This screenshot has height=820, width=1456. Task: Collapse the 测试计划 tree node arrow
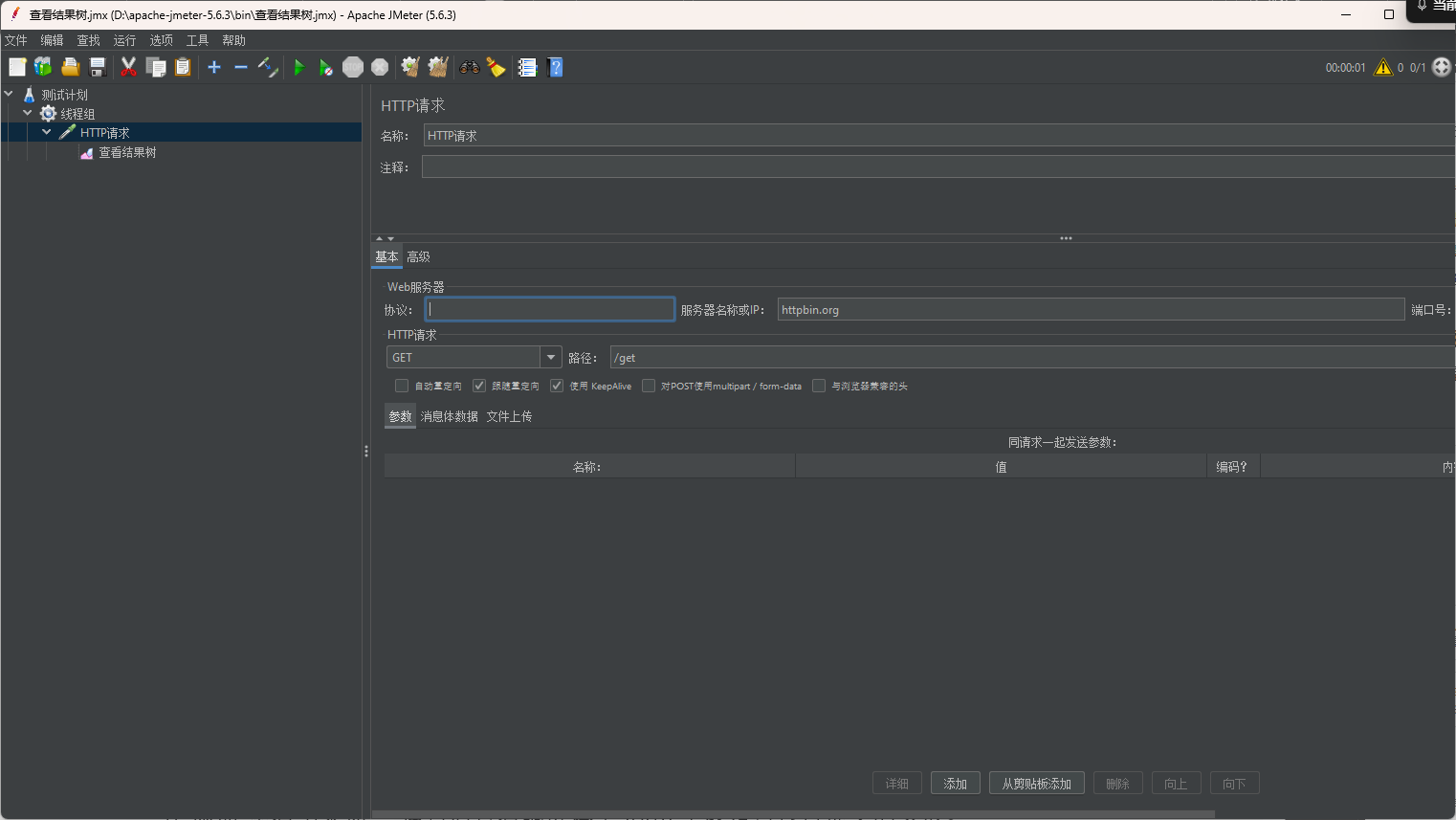pos(9,94)
